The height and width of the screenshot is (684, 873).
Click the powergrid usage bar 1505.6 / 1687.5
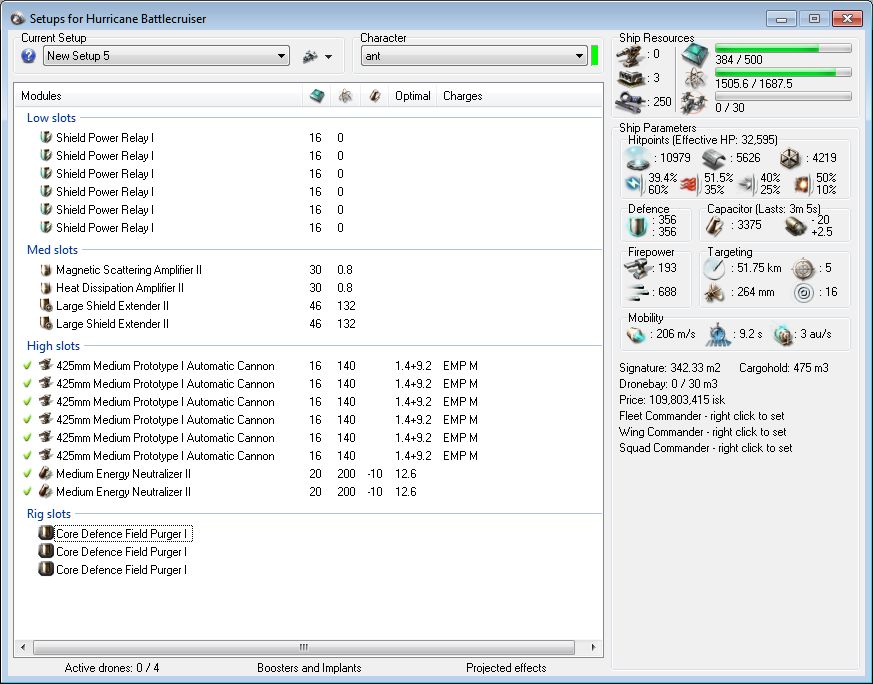pos(783,72)
